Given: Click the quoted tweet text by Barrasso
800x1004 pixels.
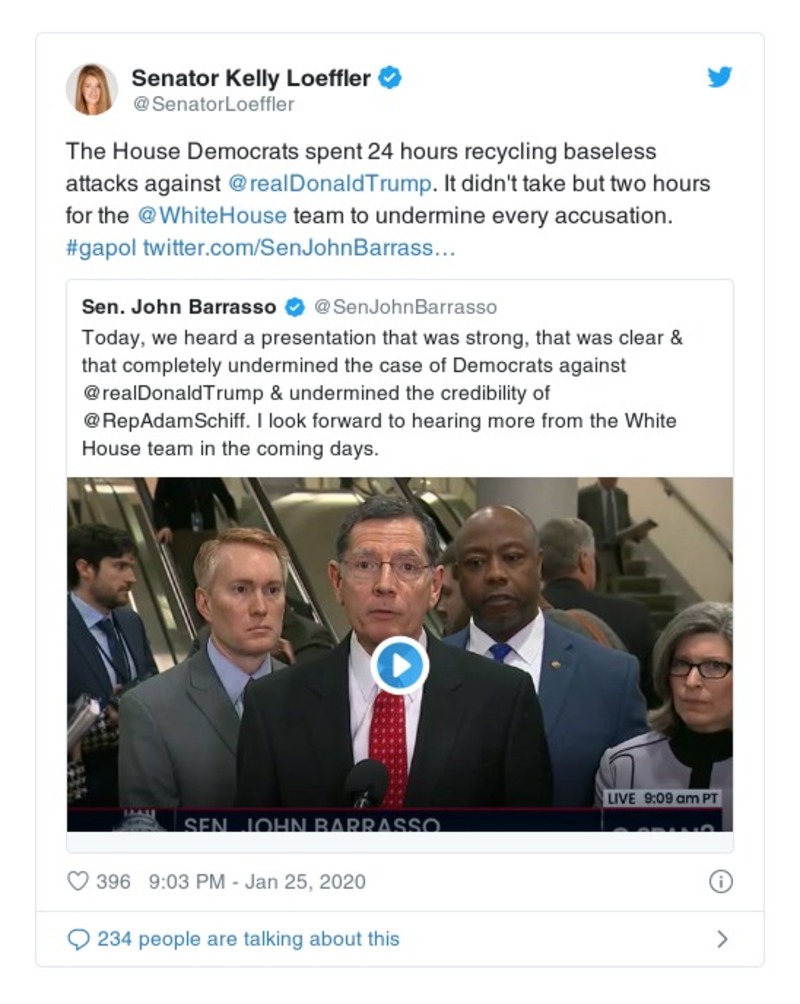Looking at the screenshot, I should point(380,393).
